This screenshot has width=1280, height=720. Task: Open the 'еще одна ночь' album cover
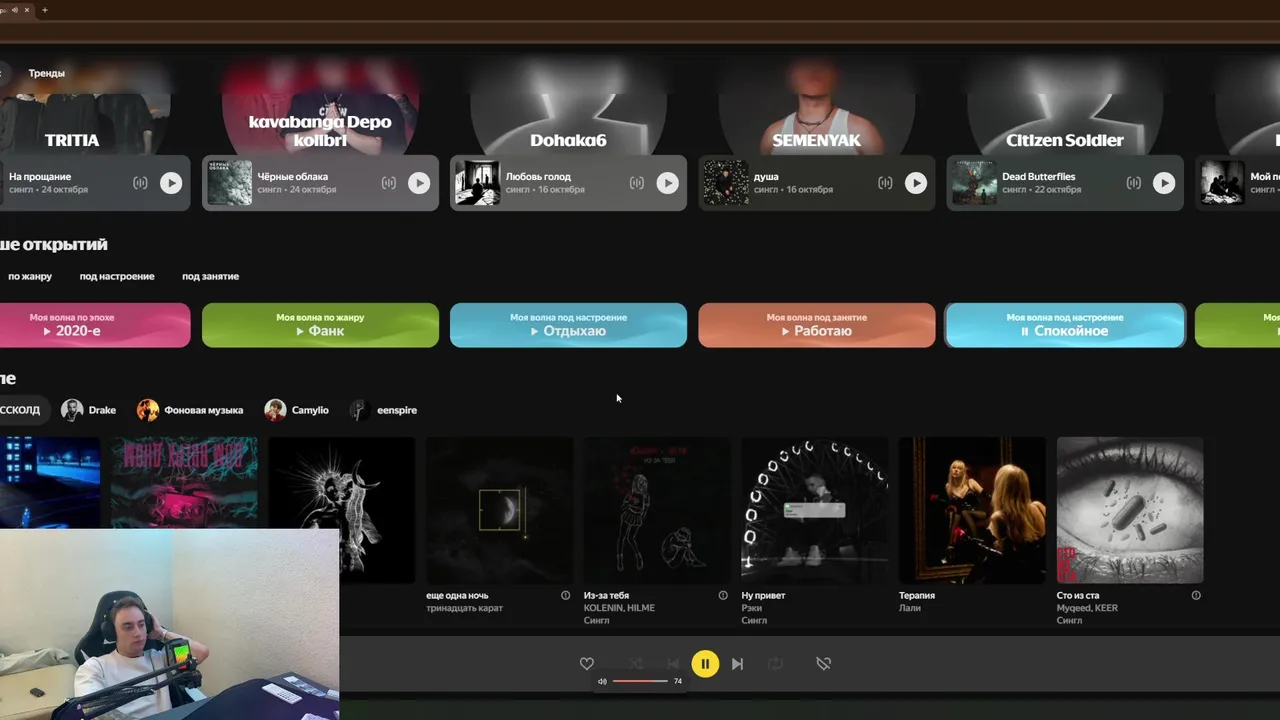[499, 510]
